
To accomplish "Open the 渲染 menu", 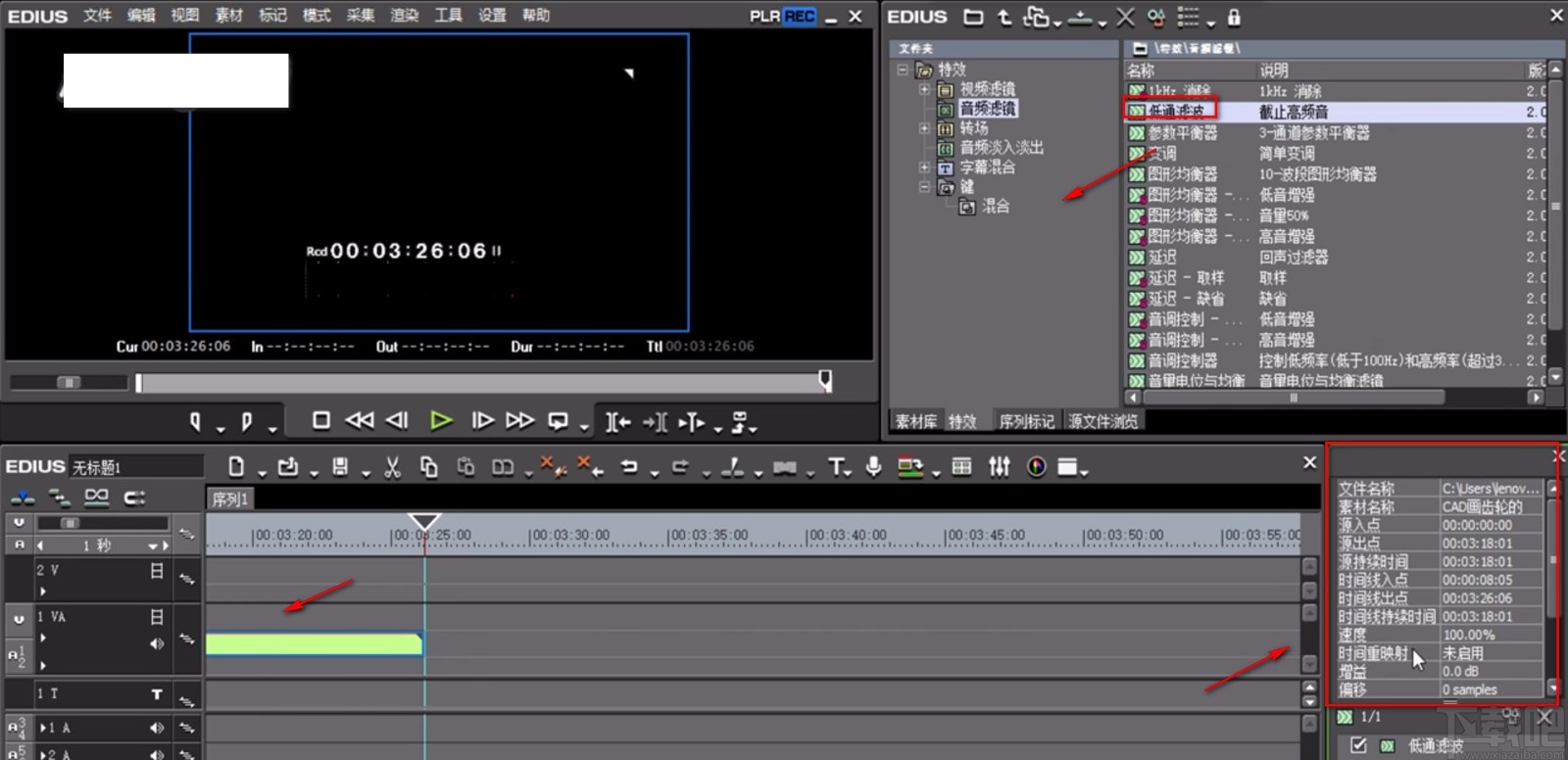I will [404, 15].
